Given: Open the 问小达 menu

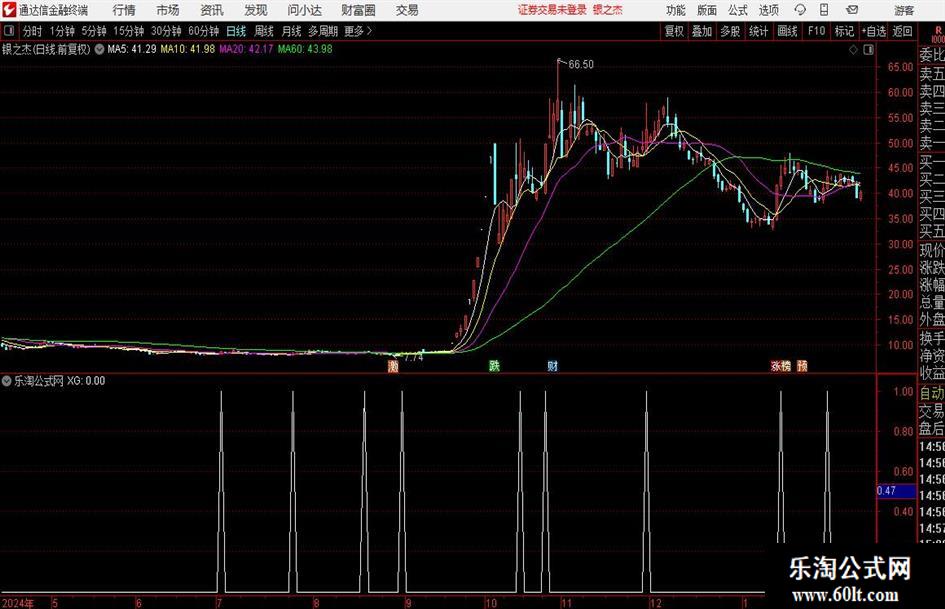Looking at the screenshot, I should pyautogui.click(x=304, y=10).
